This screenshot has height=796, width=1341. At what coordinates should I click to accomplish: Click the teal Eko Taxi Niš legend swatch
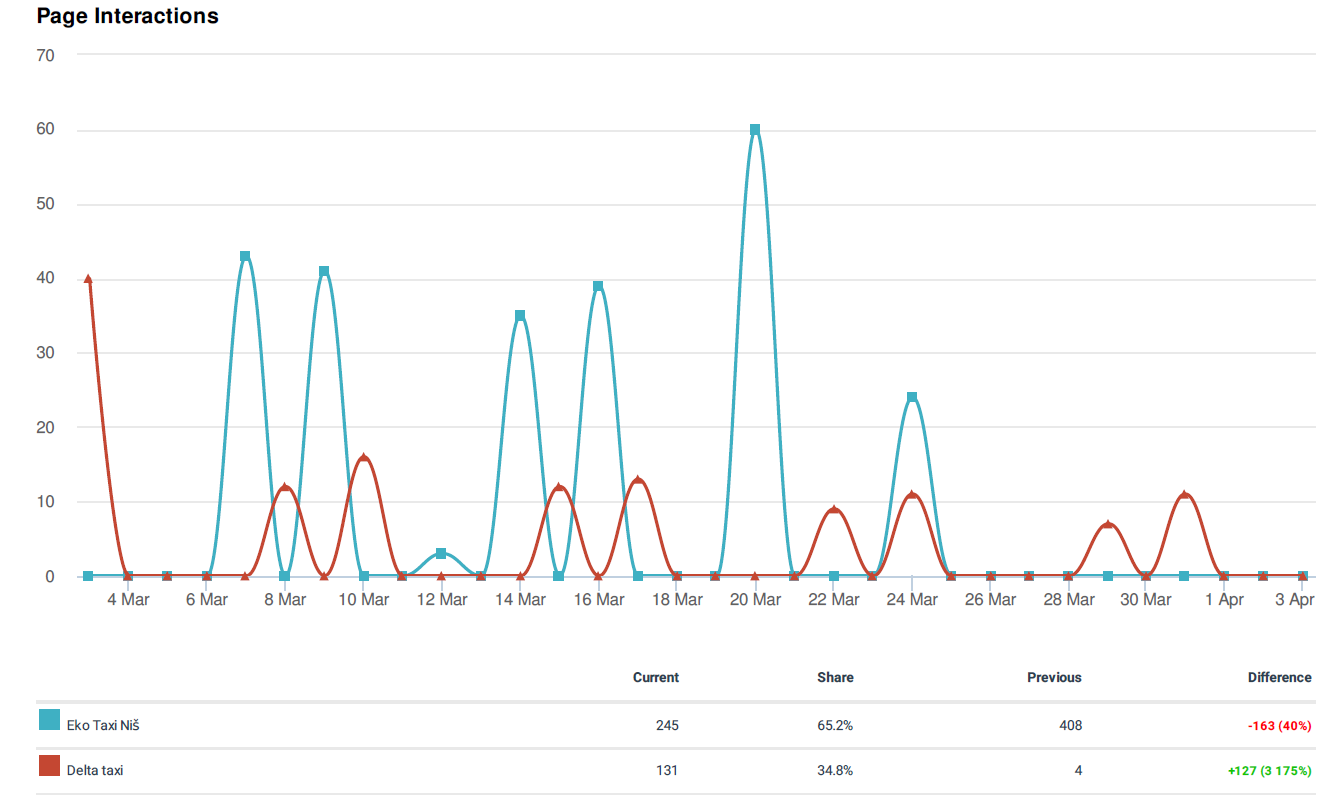(49, 719)
